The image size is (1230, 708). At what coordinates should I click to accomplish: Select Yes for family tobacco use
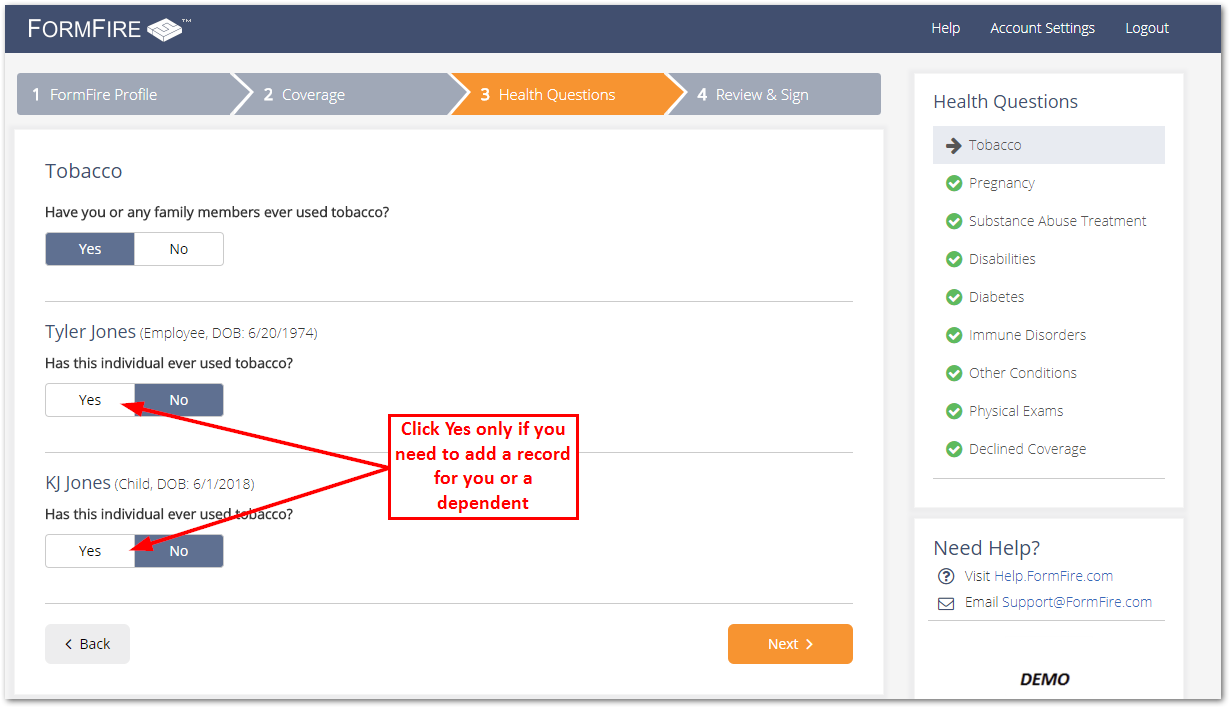(90, 249)
